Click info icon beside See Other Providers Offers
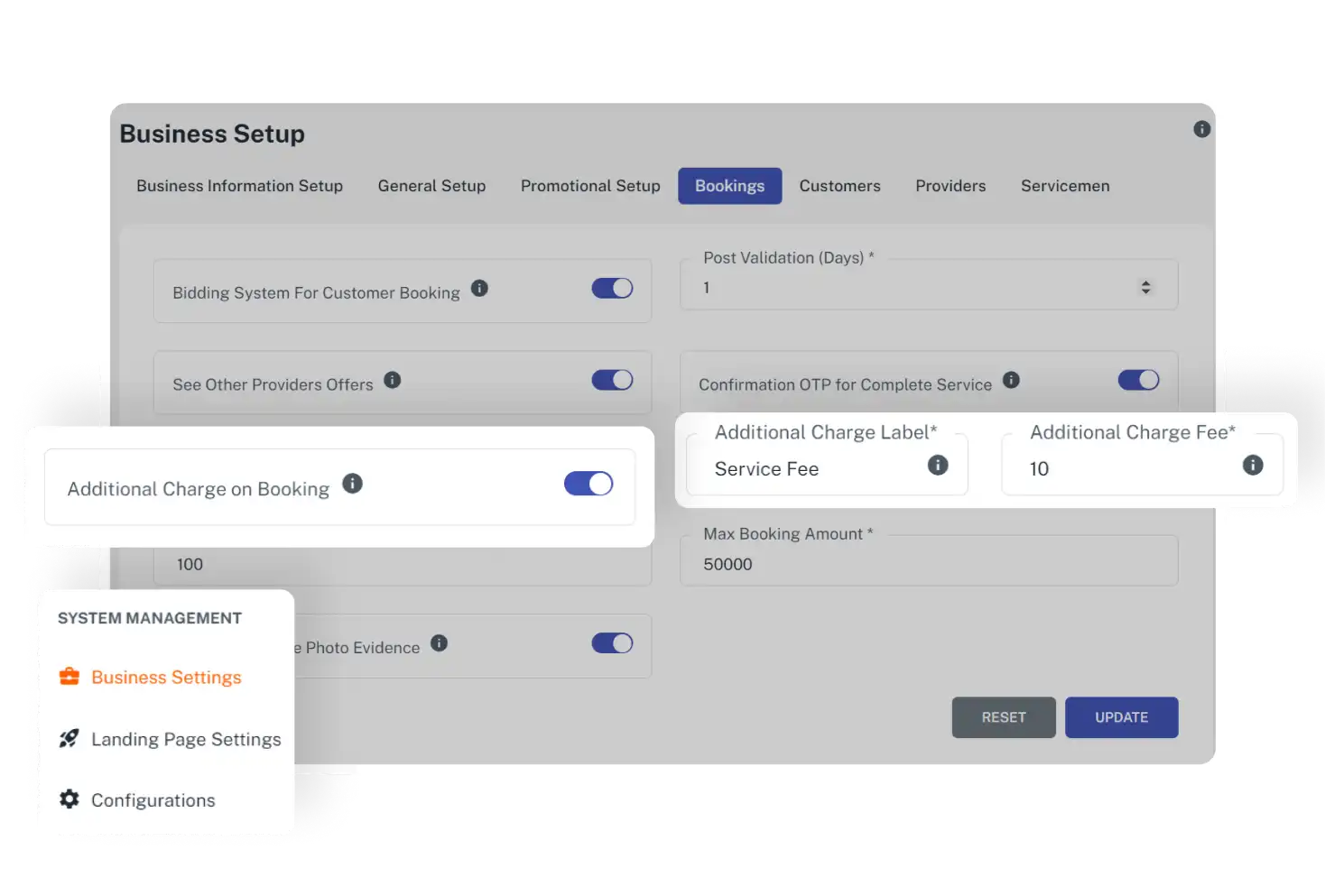 coord(392,380)
